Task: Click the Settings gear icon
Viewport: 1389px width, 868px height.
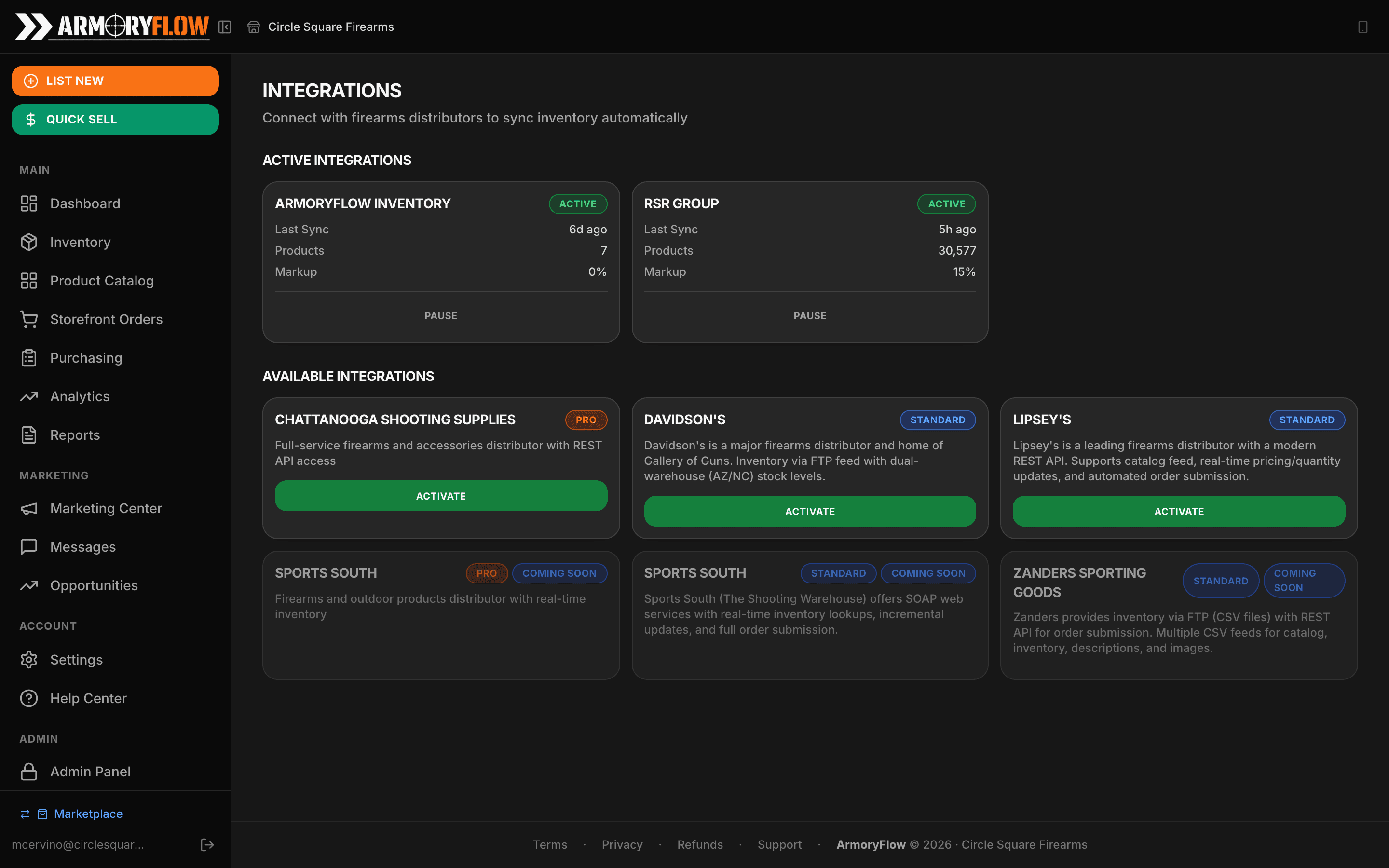Action: pos(29,659)
